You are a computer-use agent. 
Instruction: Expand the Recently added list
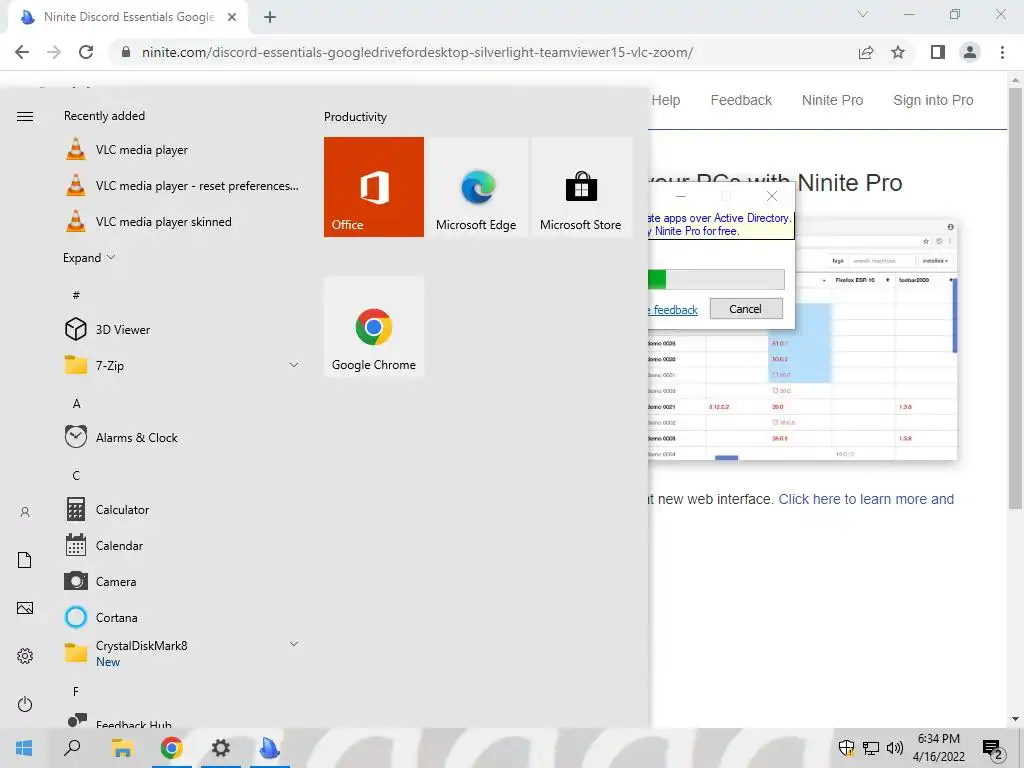click(x=89, y=257)
